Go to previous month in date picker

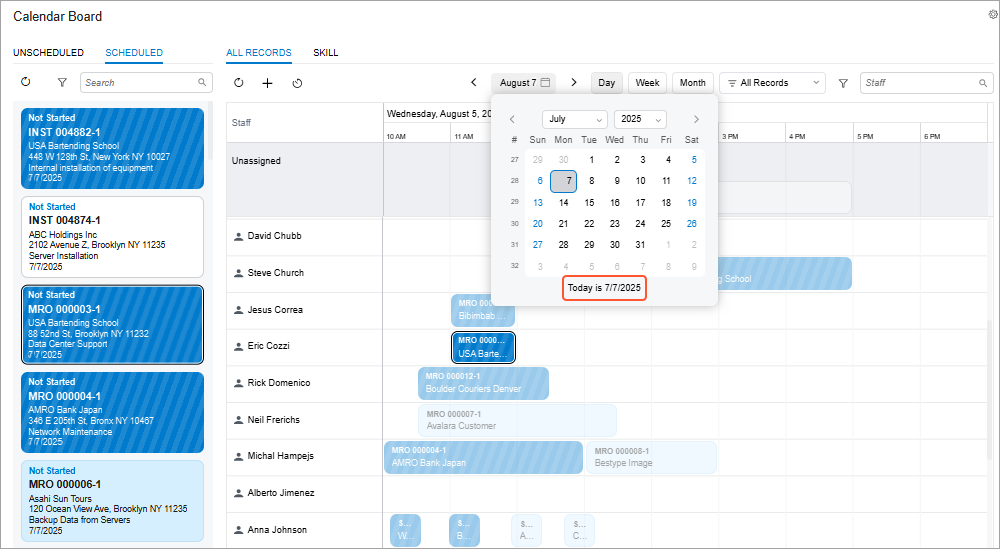512,119
